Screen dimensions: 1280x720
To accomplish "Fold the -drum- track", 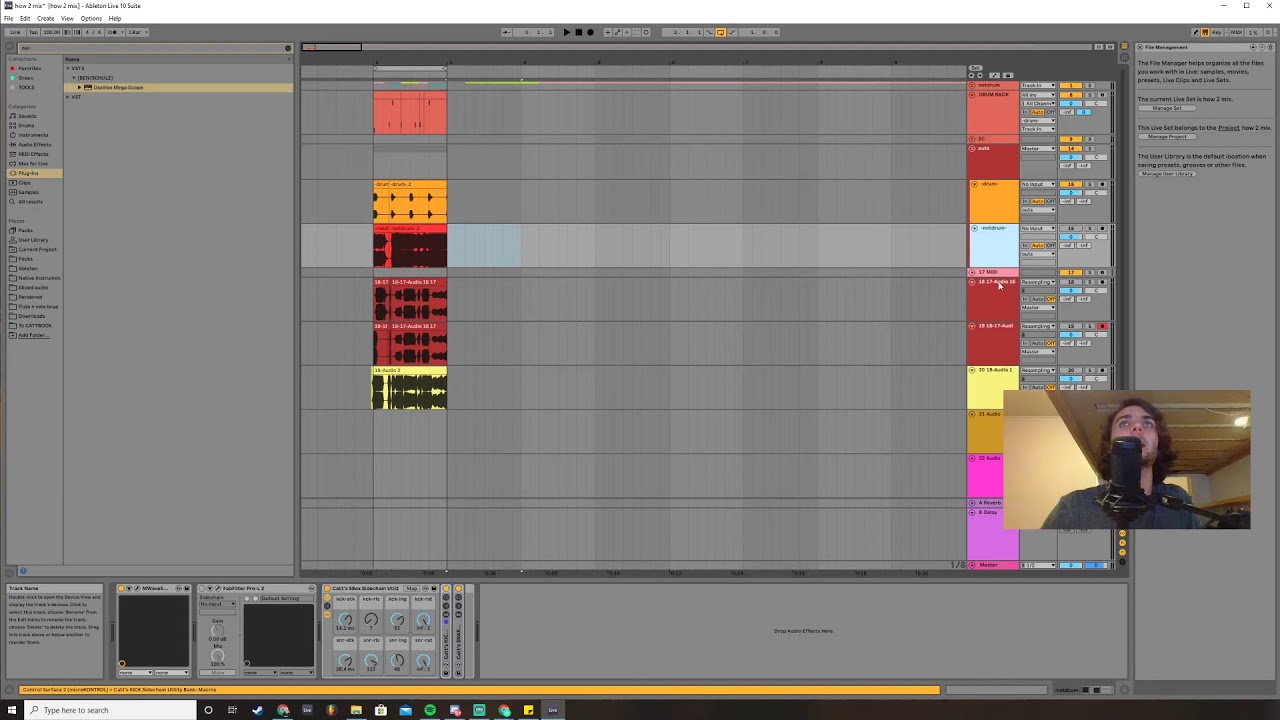I will [975, 184].
